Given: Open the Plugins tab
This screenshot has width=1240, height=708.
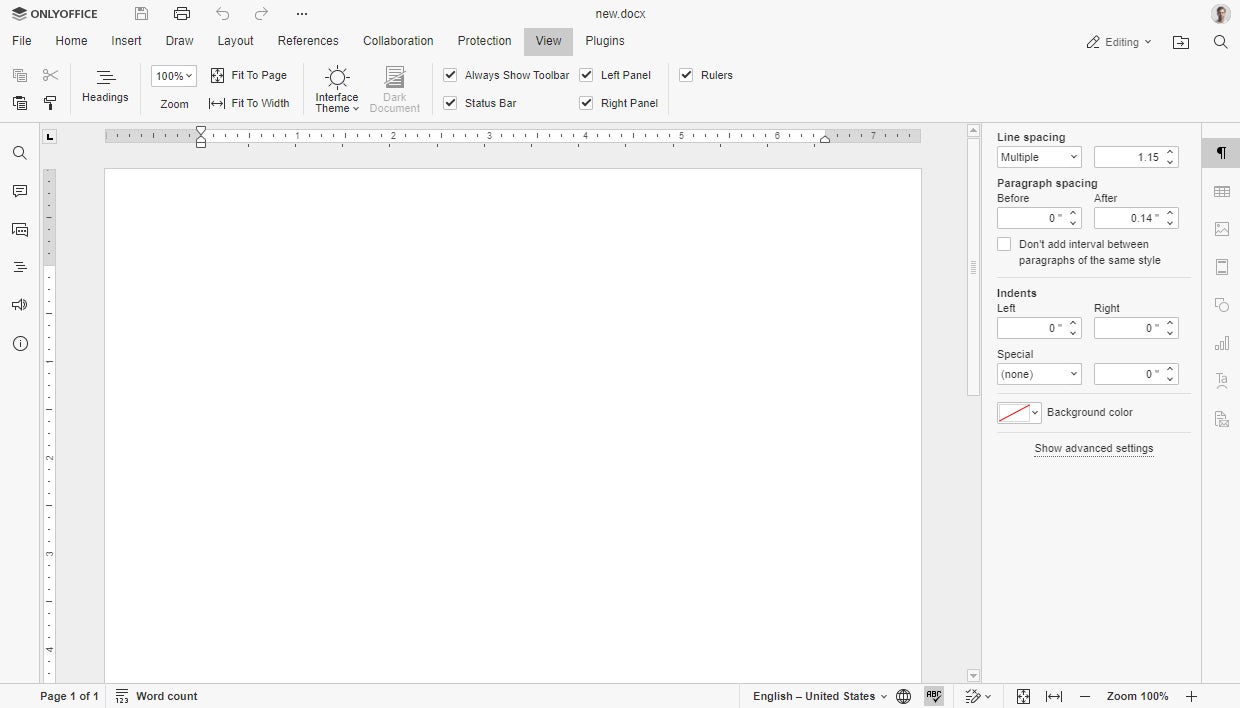Looking at the screenshot, I should click(x=605, y=41).
